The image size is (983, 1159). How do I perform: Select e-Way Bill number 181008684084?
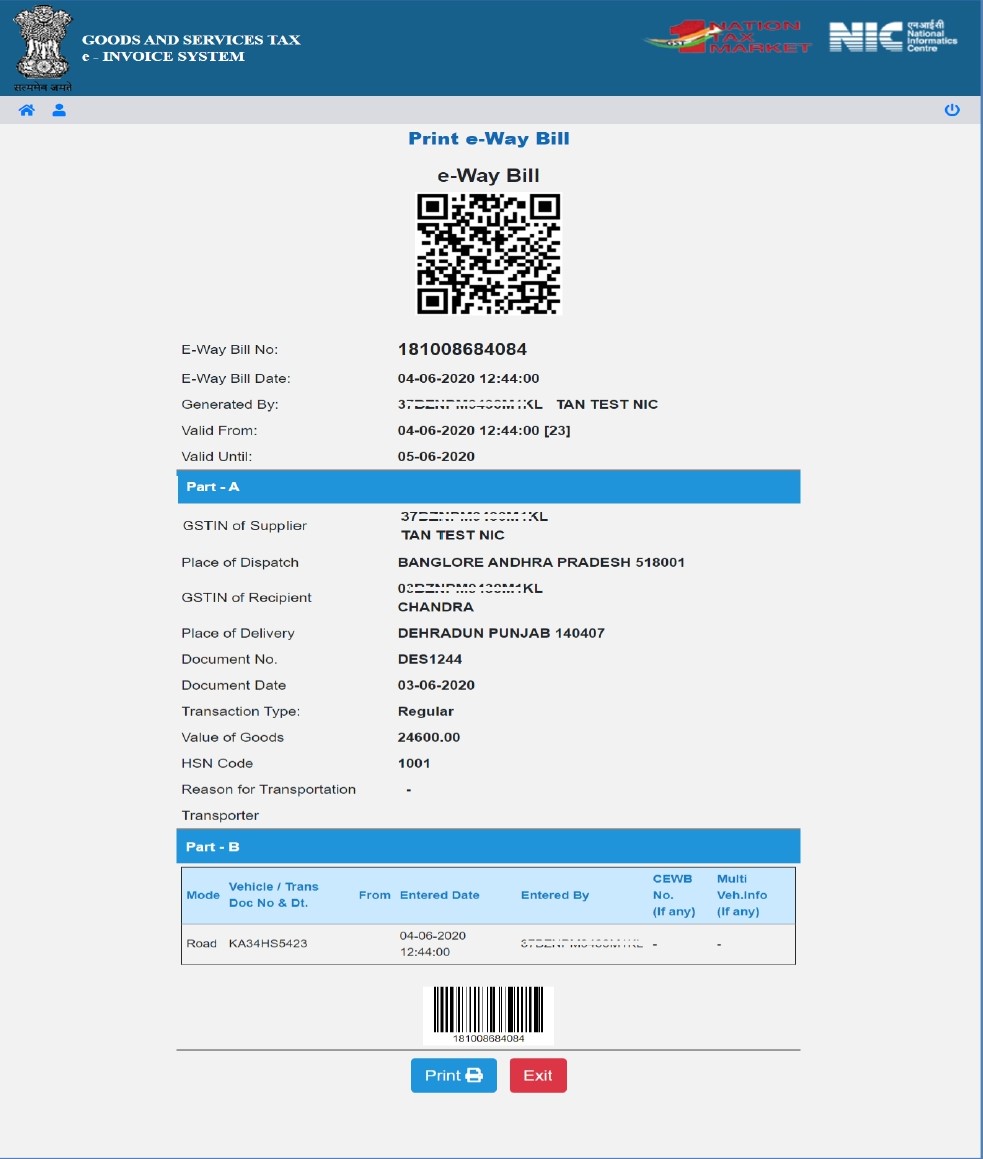(463, 349)
